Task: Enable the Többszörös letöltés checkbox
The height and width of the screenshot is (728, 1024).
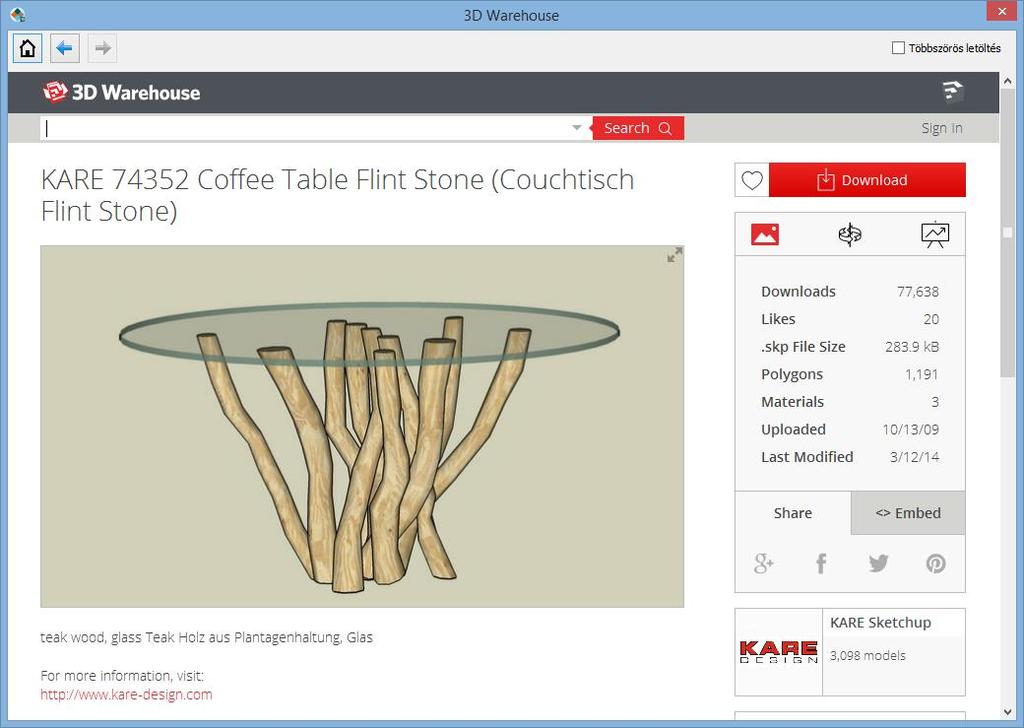Action: (899, 48)
